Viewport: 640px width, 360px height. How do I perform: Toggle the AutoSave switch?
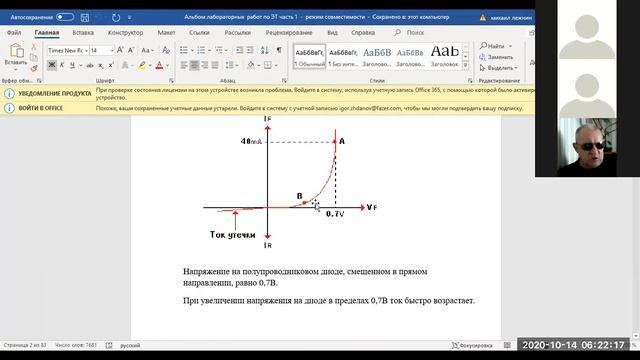pyautogui.click(x=65, y=17)
